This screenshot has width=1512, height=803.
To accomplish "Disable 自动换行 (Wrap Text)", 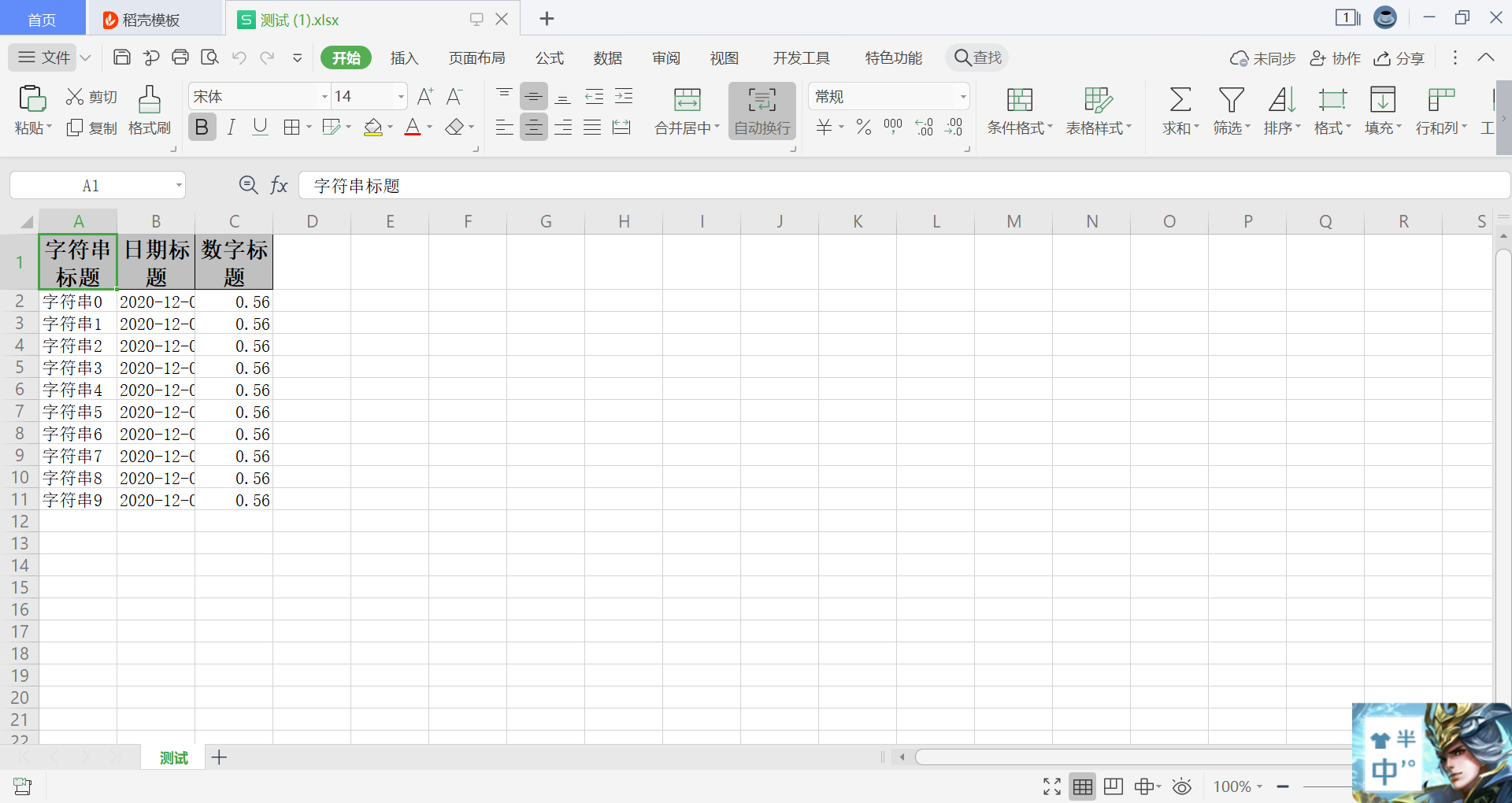I will point(761,110).
